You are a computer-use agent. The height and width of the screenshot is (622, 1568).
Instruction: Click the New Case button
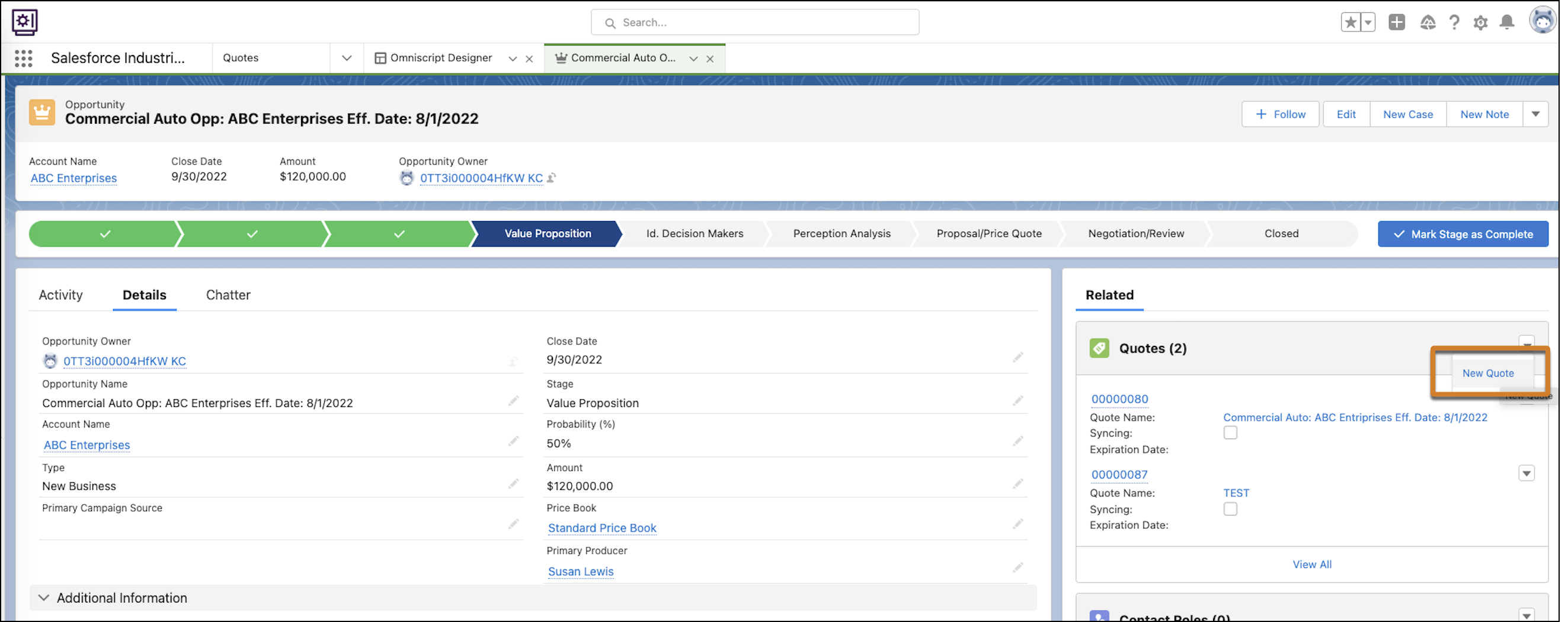click(x=1407, y=114)
